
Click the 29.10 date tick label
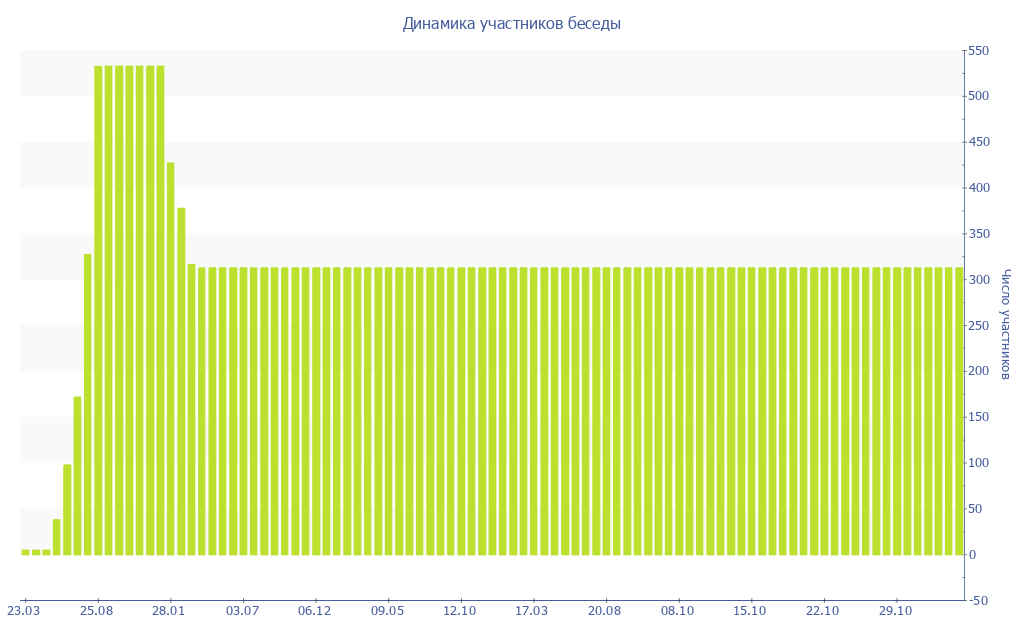[x=895, y=610]
